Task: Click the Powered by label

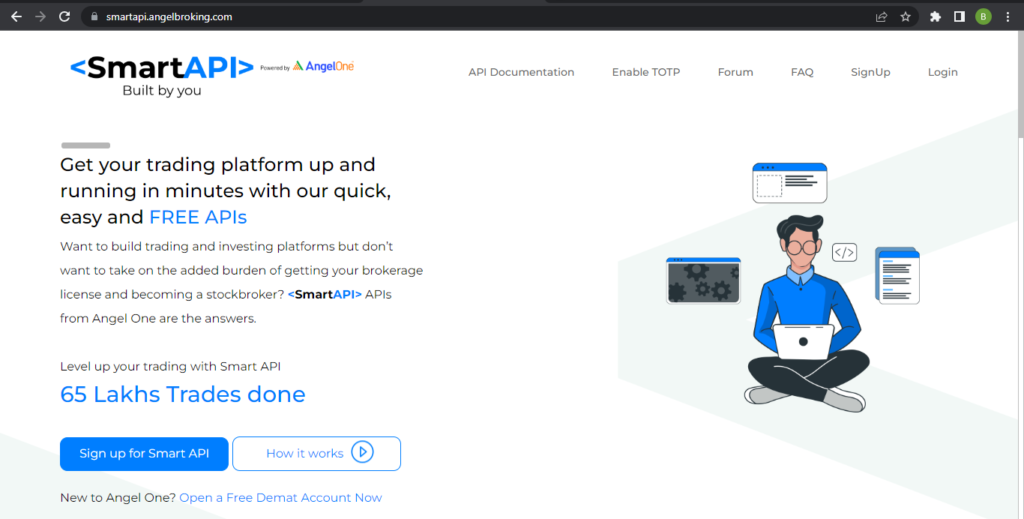Action: [x=275, y=68]
